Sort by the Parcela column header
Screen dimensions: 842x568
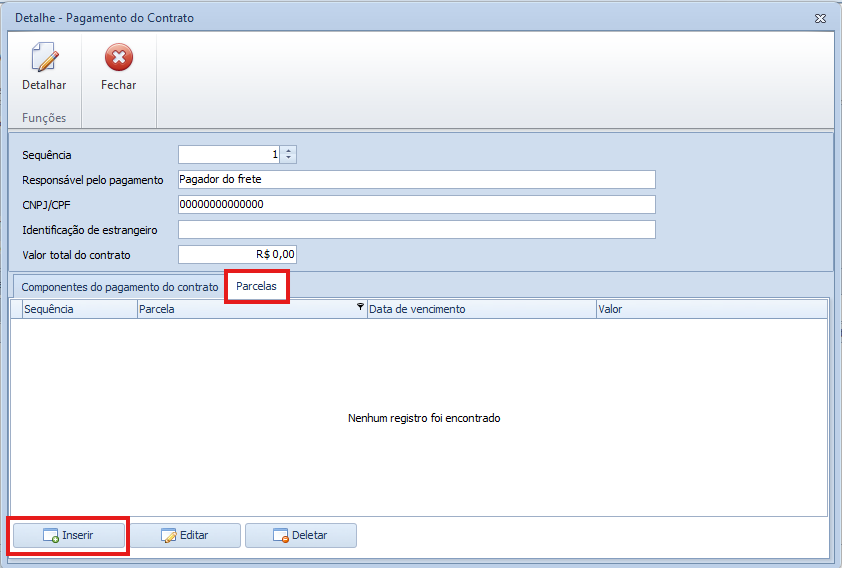point(245,309)
